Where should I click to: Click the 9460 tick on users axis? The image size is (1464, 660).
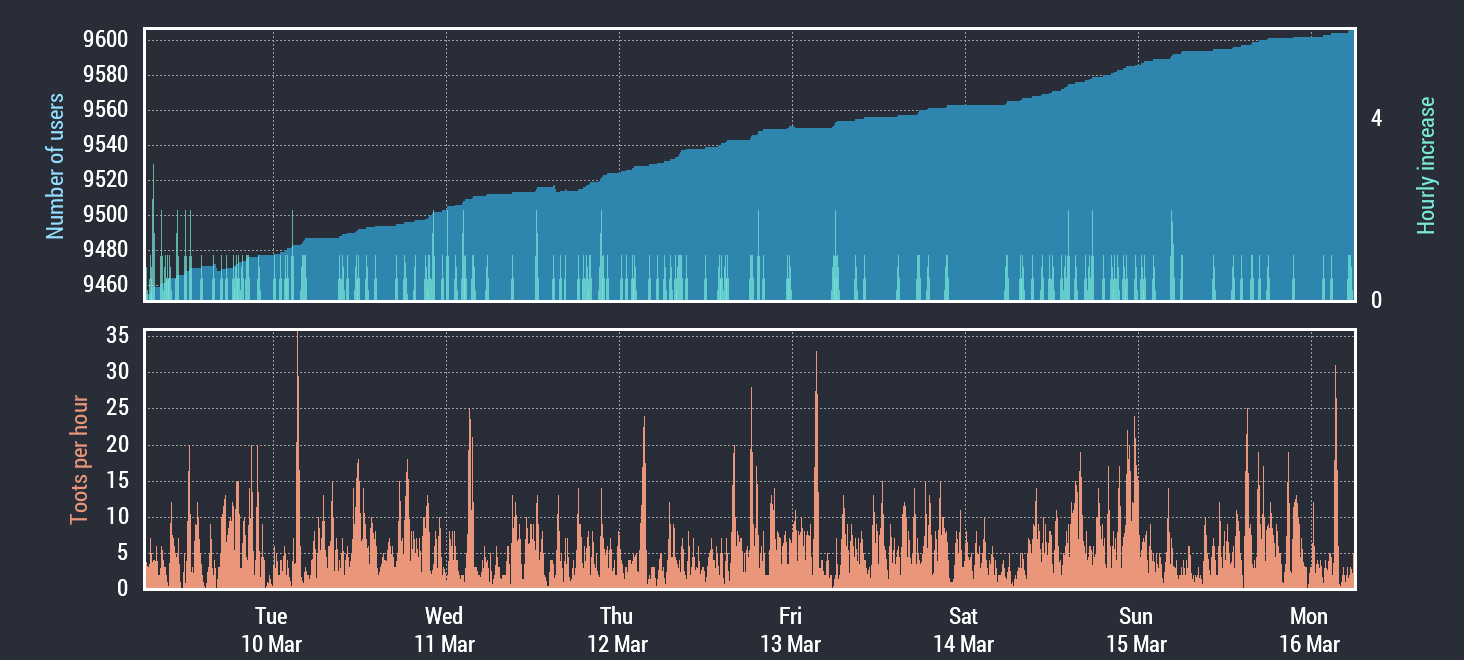105,284
